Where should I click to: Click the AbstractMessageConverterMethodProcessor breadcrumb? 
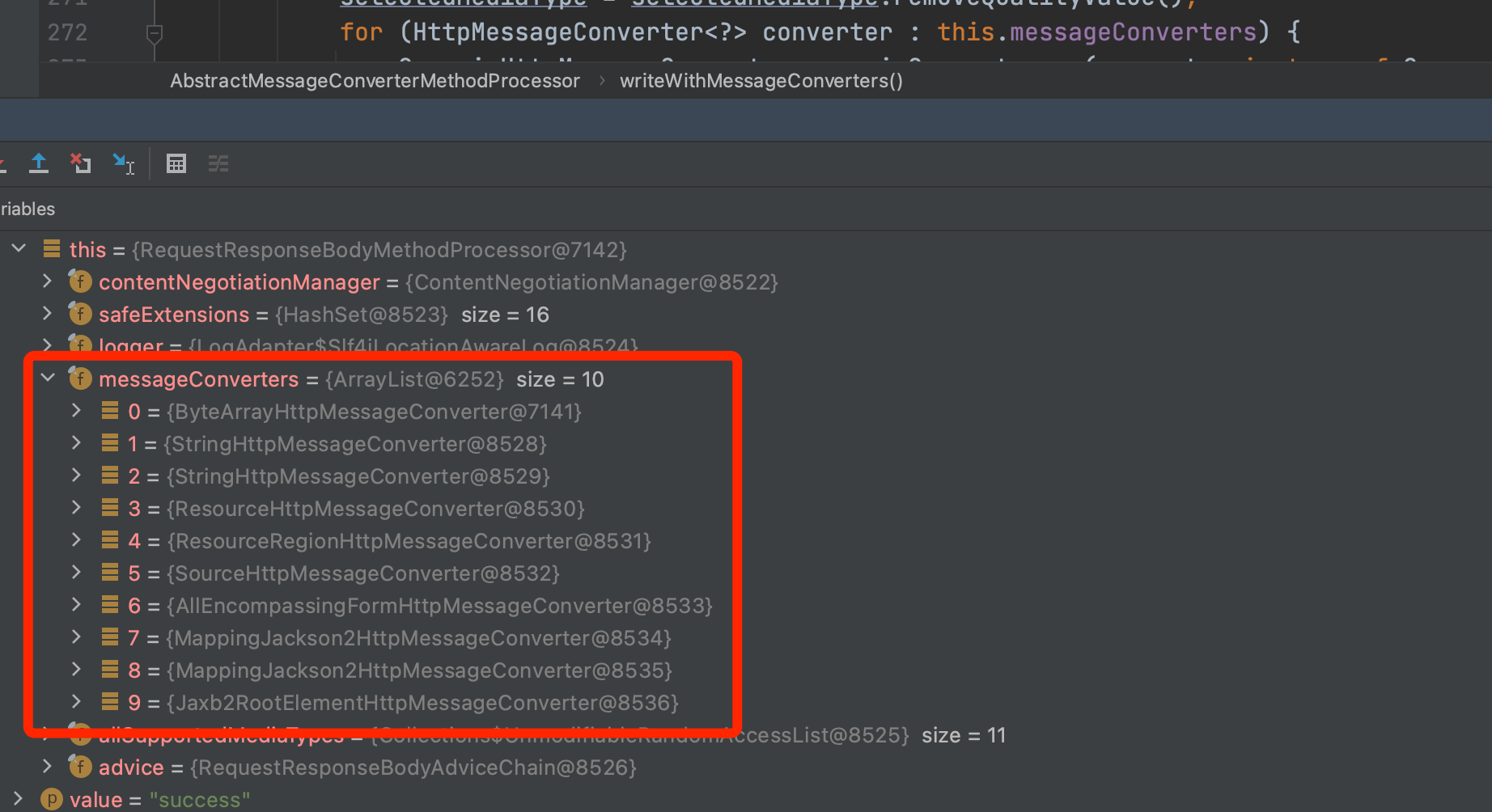tap(375, 81)
